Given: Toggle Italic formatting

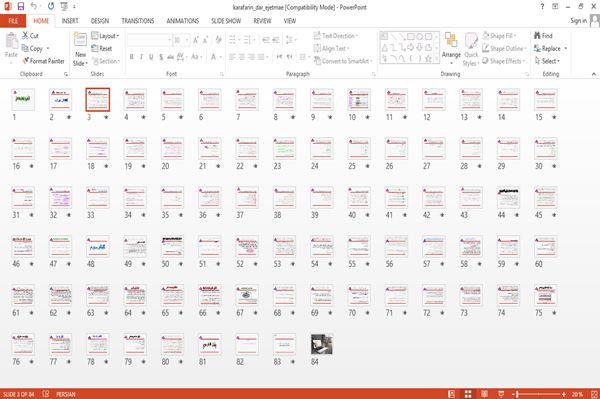Looking at the screenshot, I should coord(141,57).
